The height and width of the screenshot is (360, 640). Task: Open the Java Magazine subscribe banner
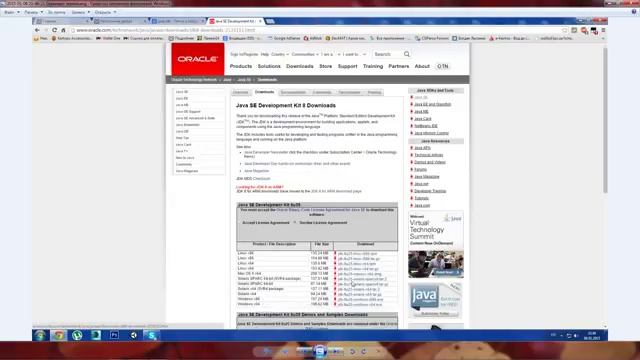436,300
